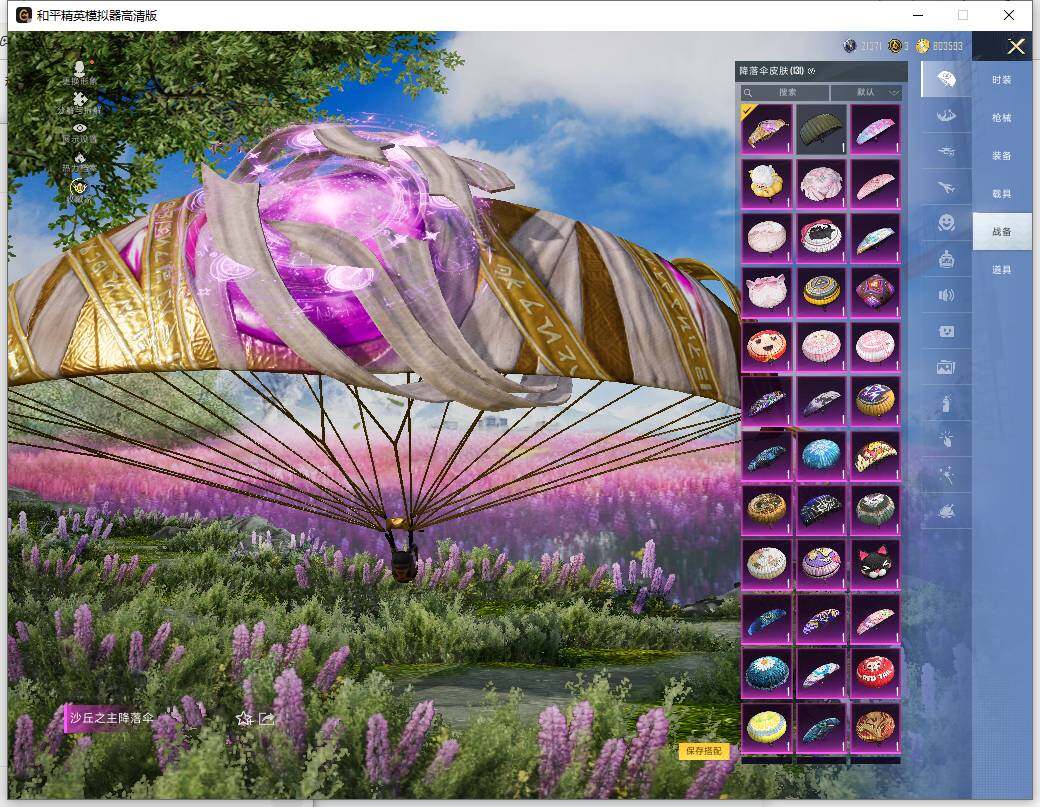
Task: Select the robot pet category icon
Action: 946,259
